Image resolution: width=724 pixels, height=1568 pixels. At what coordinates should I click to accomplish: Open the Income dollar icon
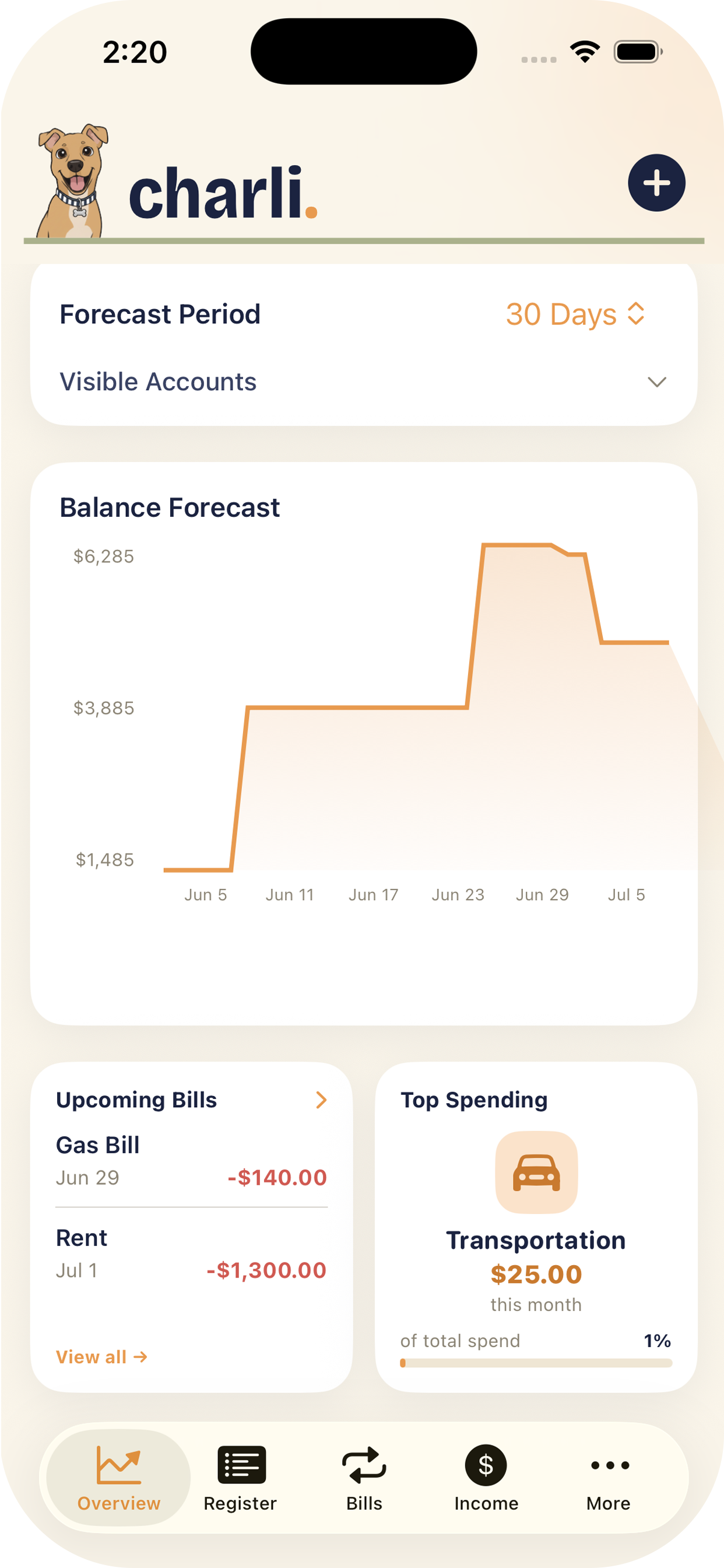(x=486, y=1465)
